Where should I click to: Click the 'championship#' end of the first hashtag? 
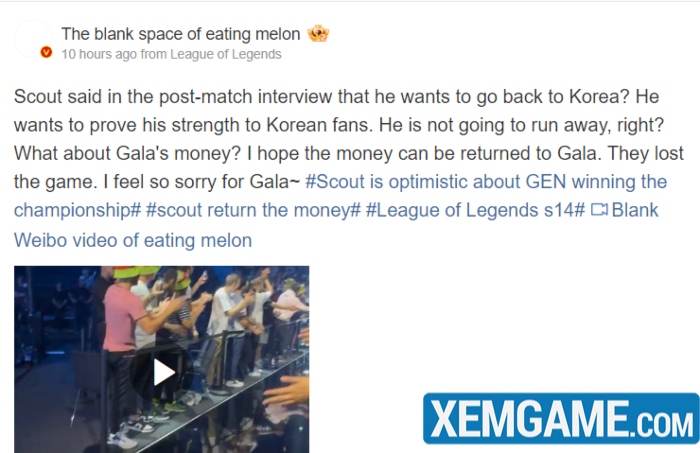point(78,210)
